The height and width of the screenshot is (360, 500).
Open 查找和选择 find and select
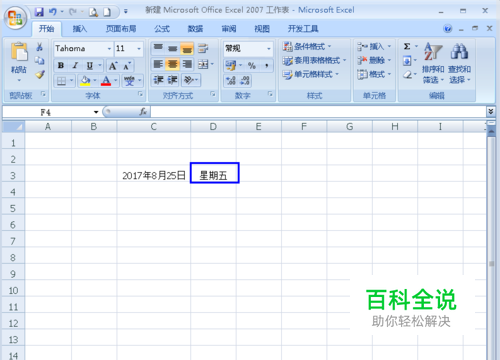pyautogui.click(x=459, y=63)
